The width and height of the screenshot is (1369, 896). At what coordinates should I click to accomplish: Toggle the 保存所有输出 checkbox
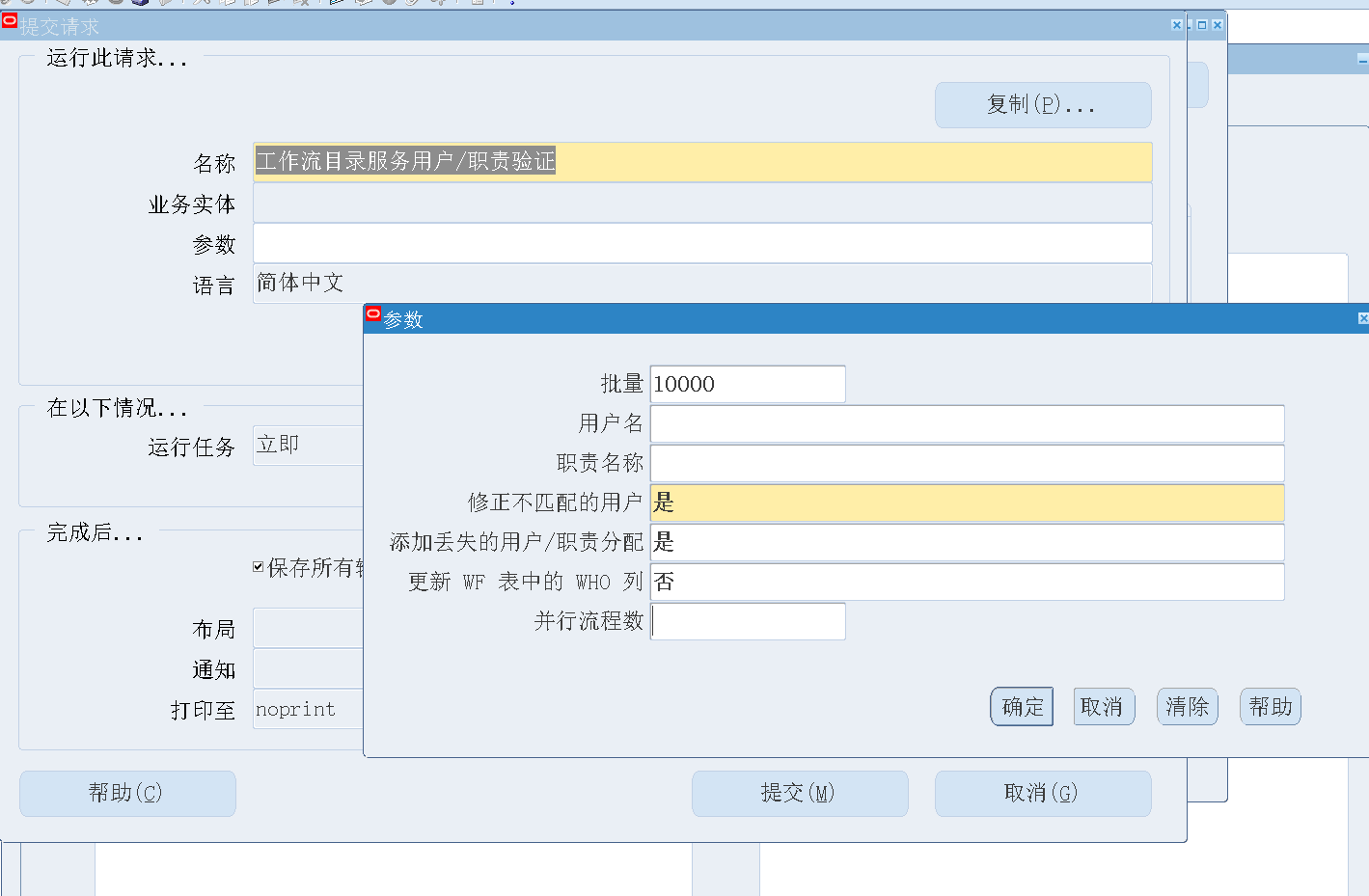pos(259,567)
